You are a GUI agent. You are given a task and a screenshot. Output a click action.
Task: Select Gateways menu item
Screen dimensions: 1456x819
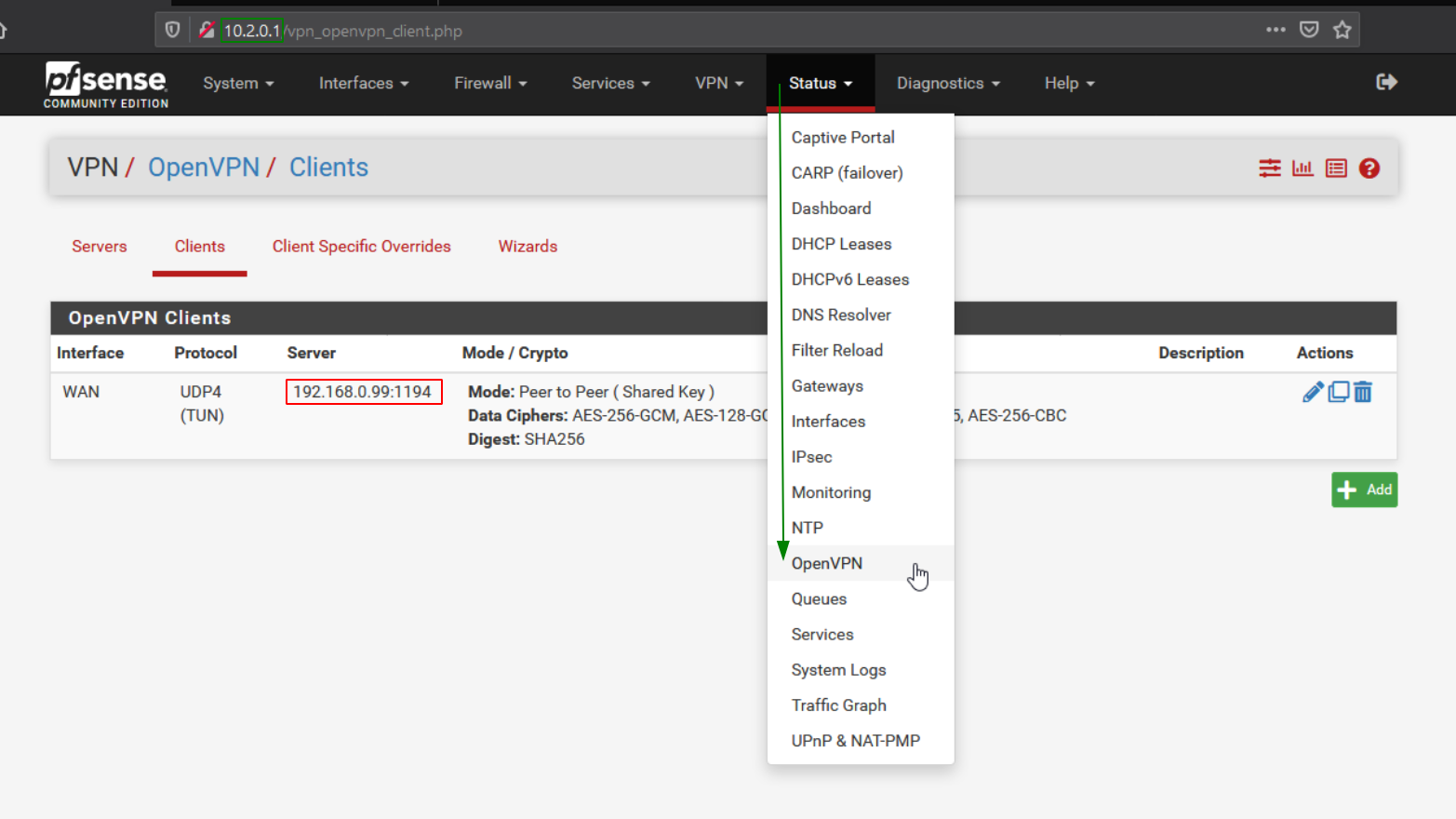pyautogui.click(x=861, y=385)
